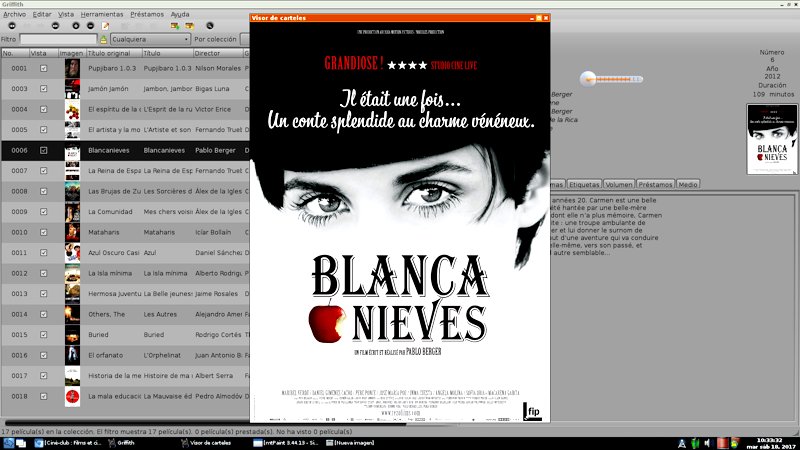
Task: Remove movie using minus toolbar icon
Action: (90, 26)
